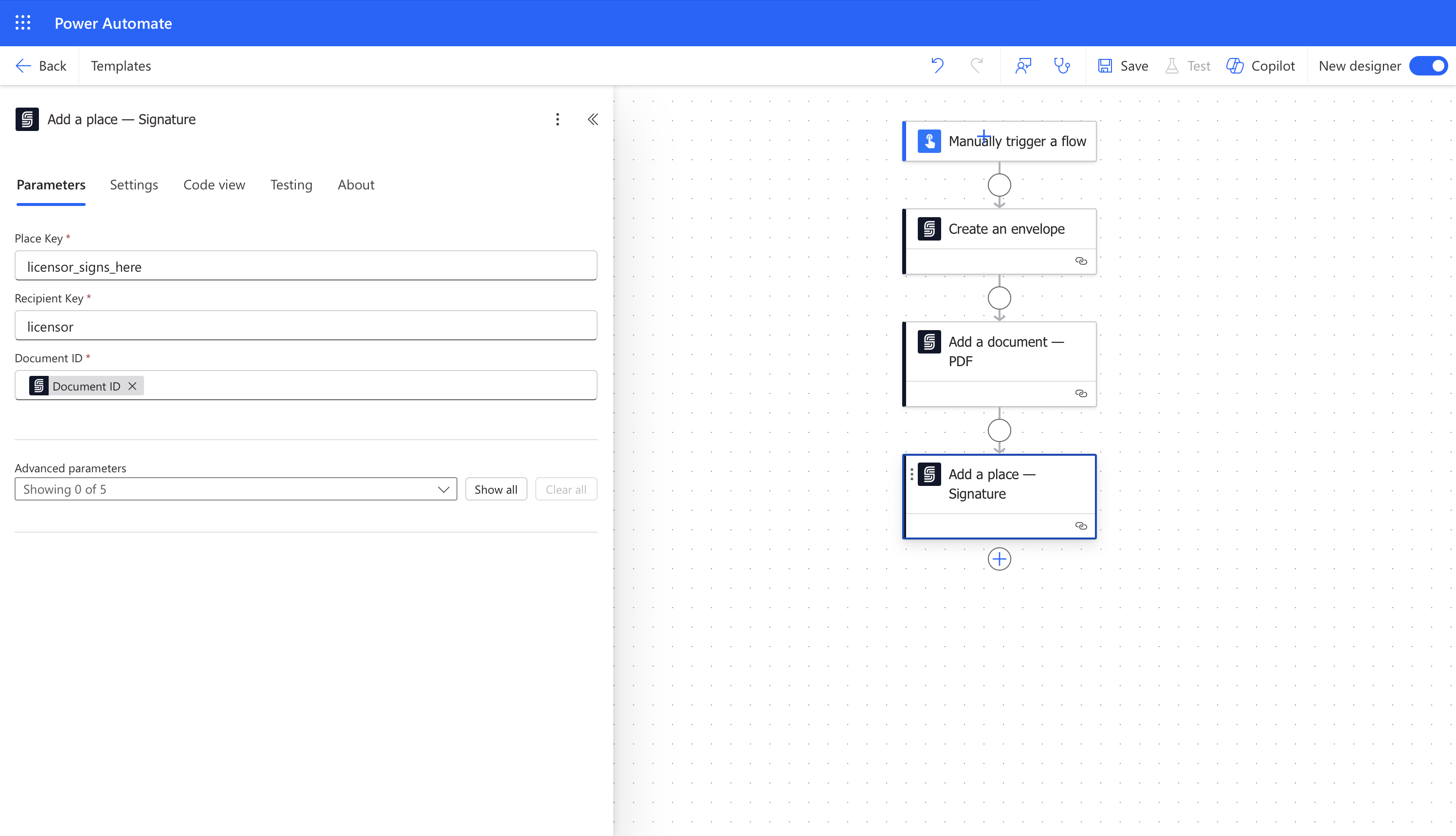
Task: Open the Templates link
Action: pyautogui.click(x=121, y=66)
